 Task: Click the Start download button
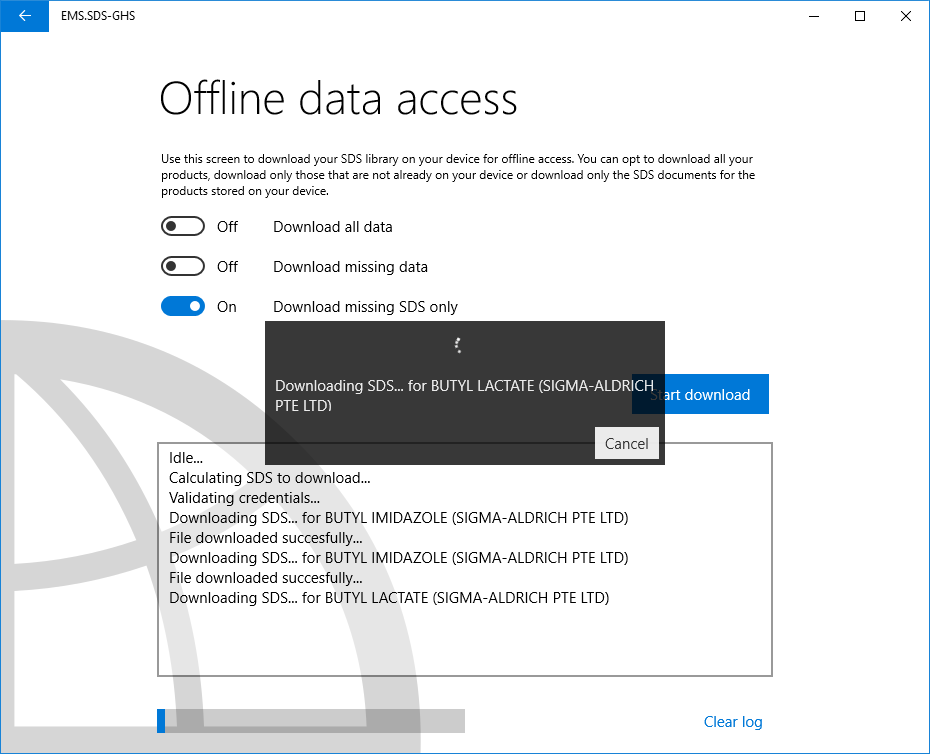click(716, 394)
